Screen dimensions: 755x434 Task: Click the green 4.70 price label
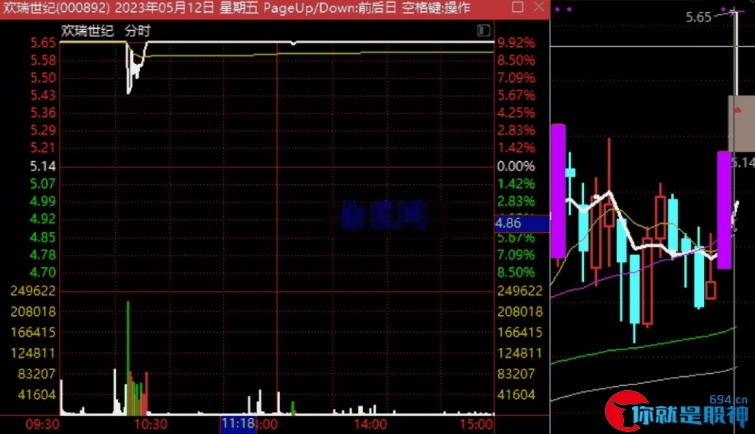(x=43, y=272)
